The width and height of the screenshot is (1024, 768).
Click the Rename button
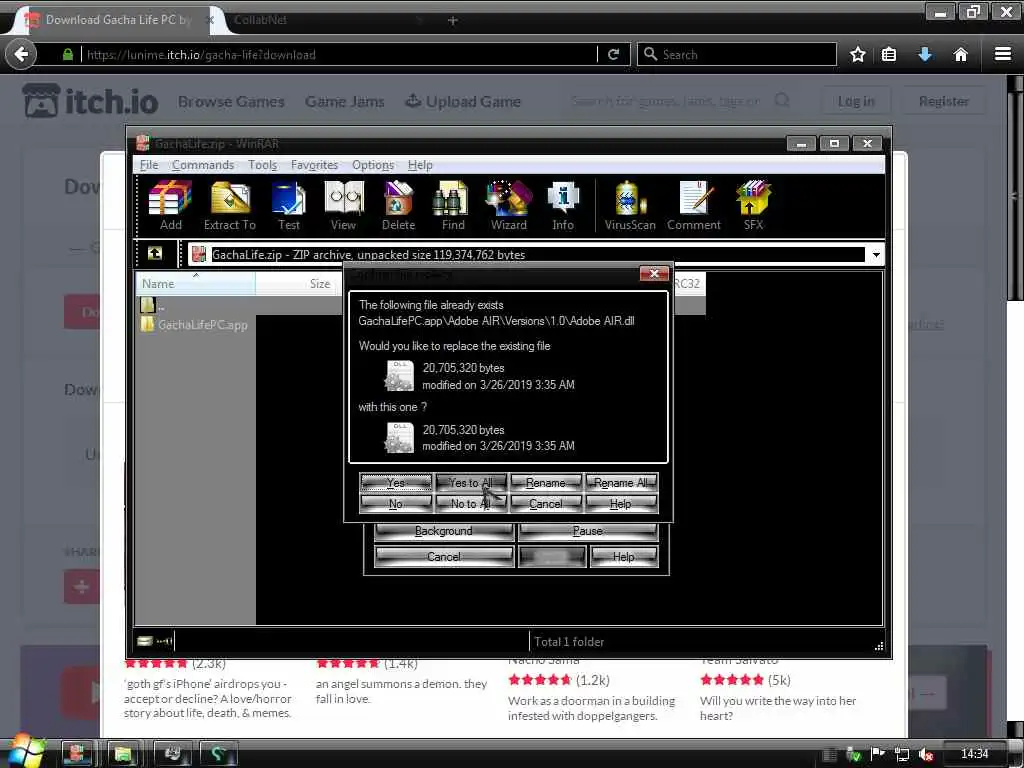tap(546, 483)
